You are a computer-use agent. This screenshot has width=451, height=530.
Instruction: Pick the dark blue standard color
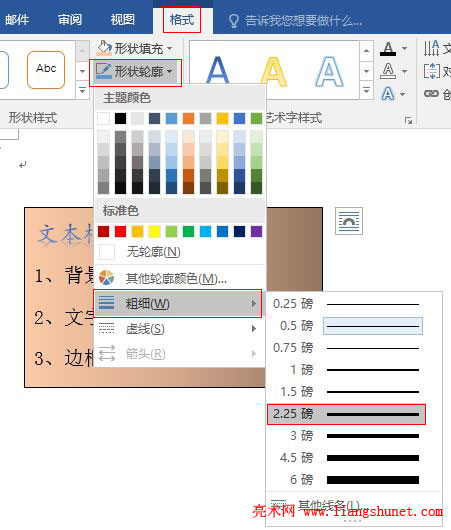point(239,232)
